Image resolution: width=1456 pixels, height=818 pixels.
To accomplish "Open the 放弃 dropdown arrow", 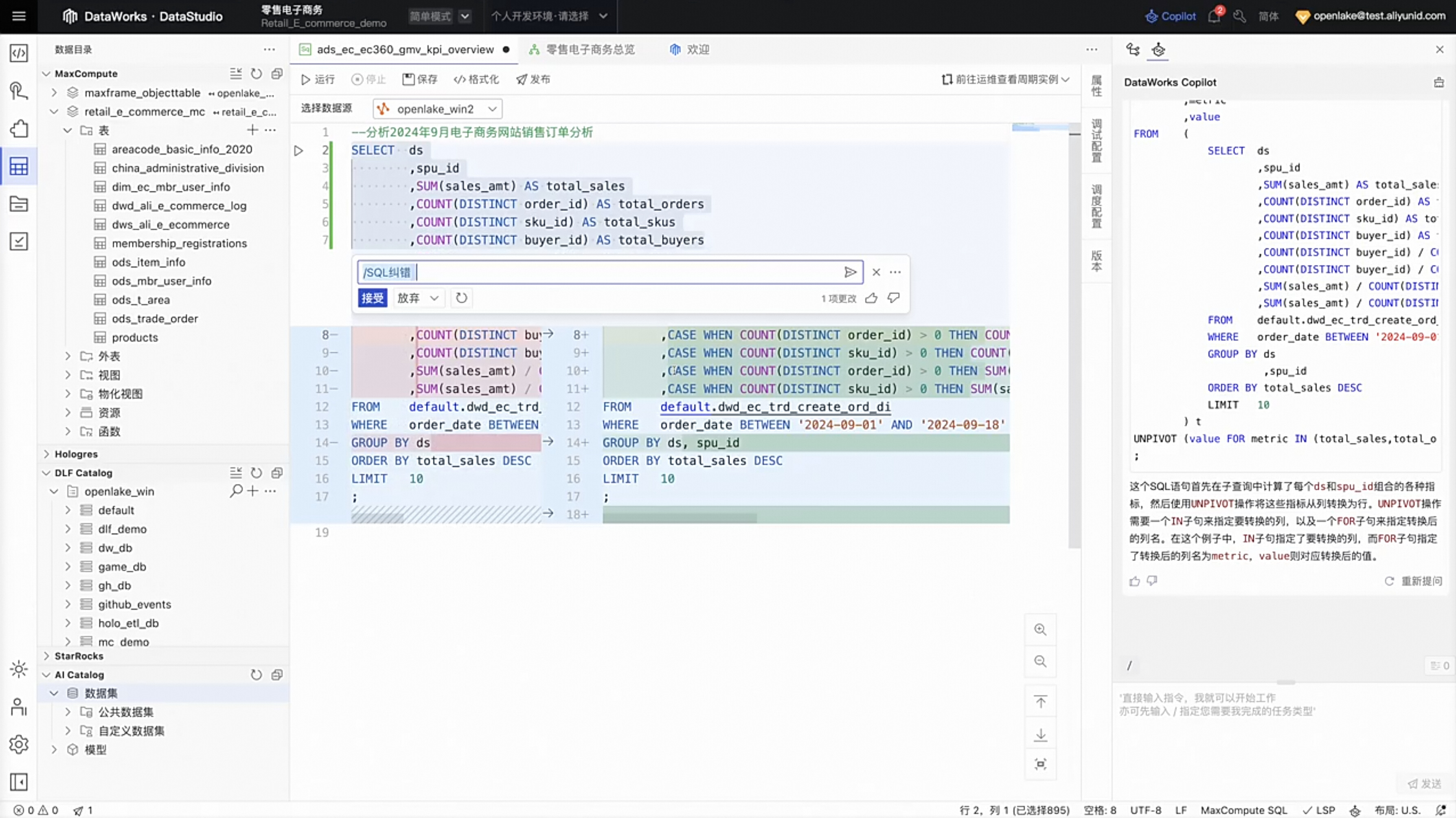I will click(x=434, y=298).
